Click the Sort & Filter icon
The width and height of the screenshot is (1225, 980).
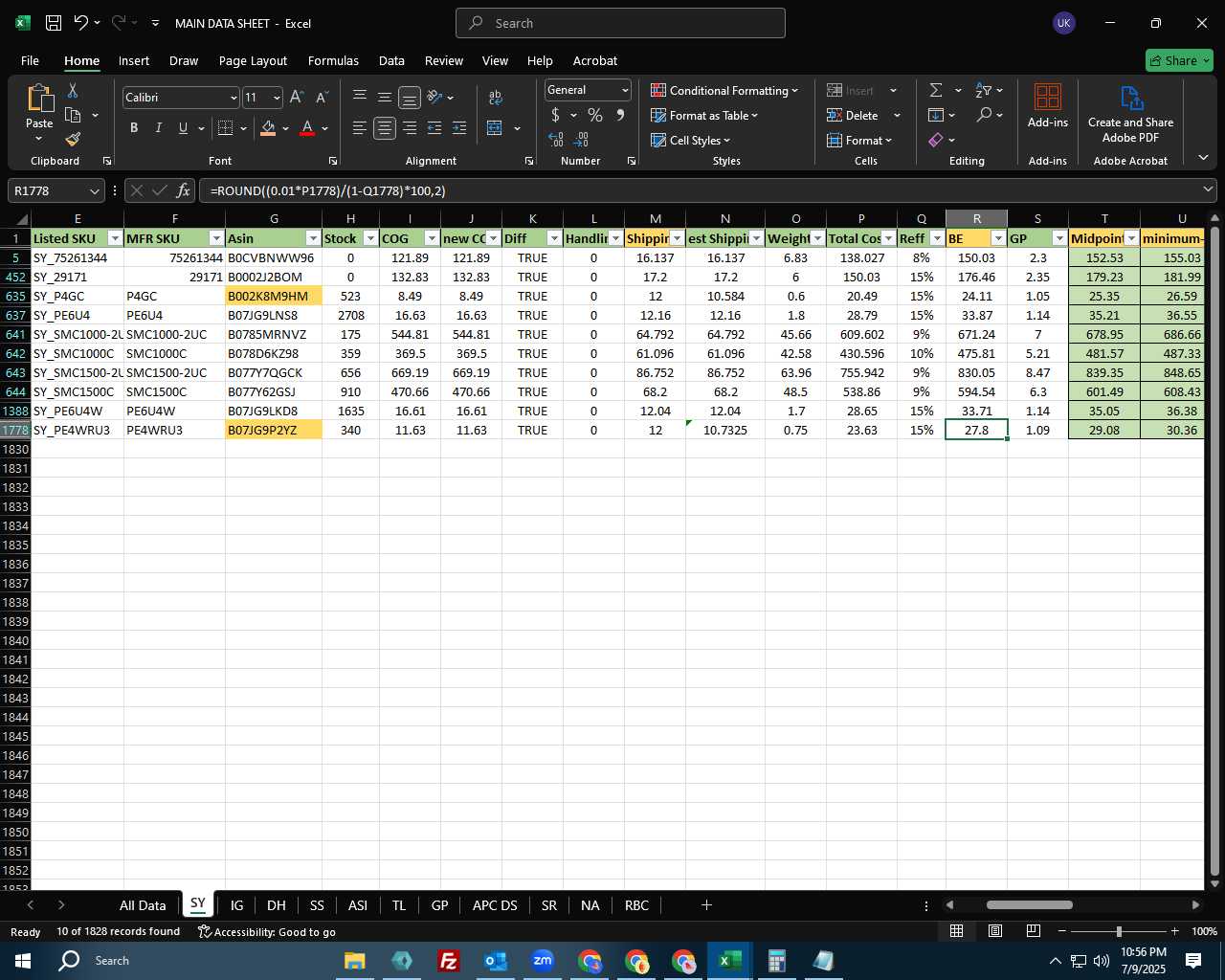click(x=983, y=90)
